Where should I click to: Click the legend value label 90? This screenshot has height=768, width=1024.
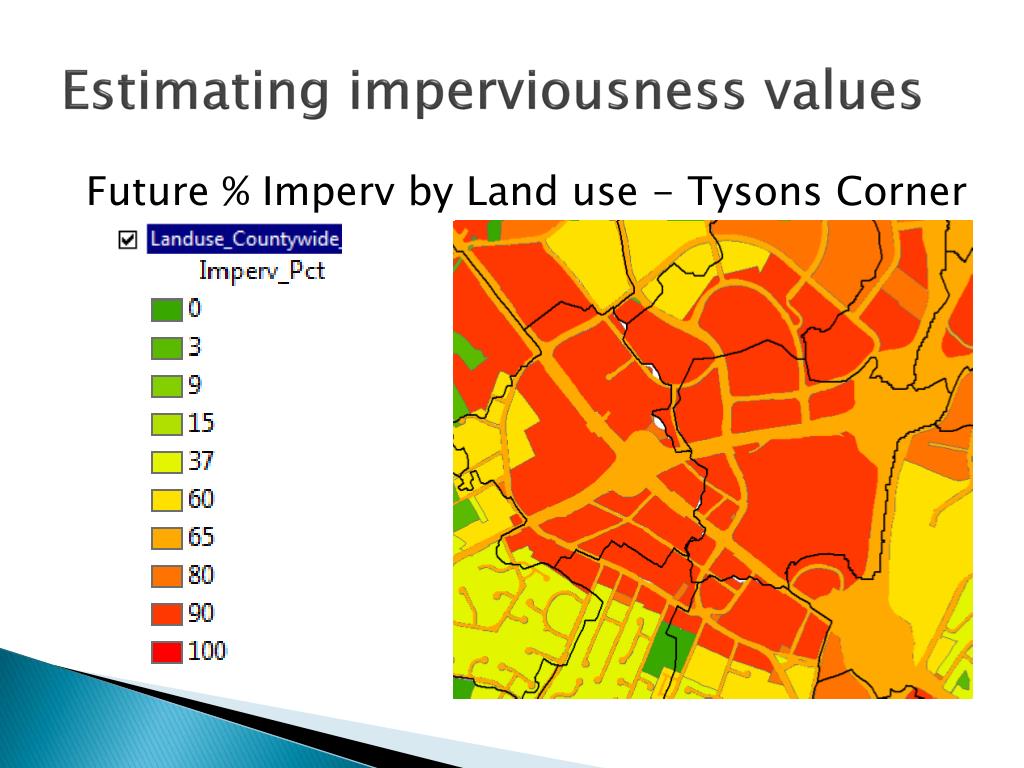coord(201,613)
